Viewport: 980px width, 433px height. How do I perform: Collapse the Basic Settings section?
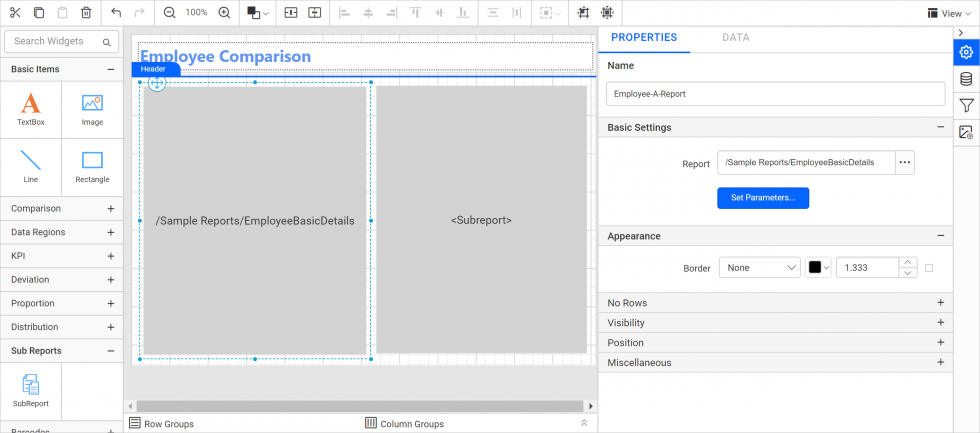coord(940,127)
